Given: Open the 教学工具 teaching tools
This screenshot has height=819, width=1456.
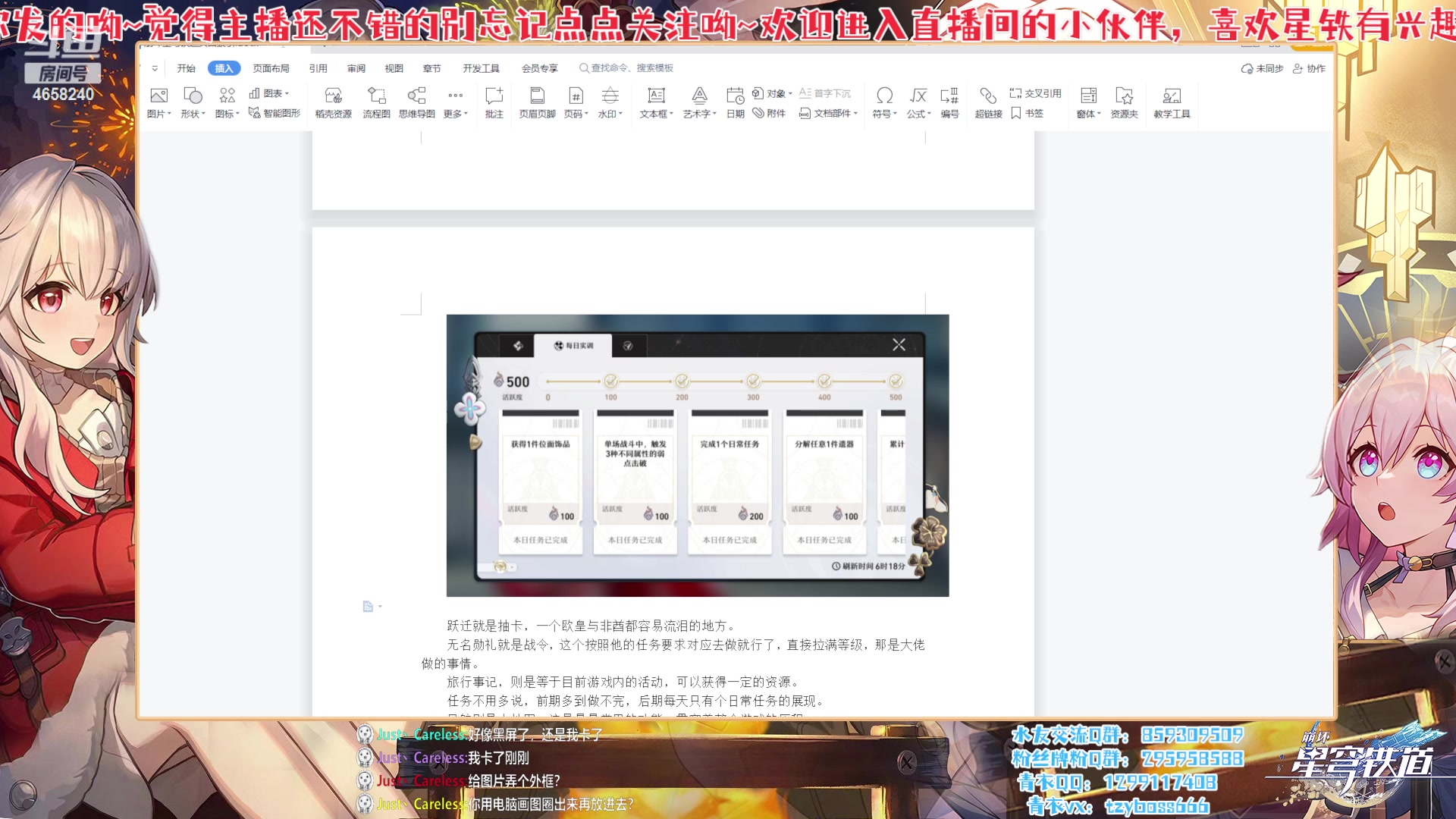Looking at the screenshot, I should 1171,103.
